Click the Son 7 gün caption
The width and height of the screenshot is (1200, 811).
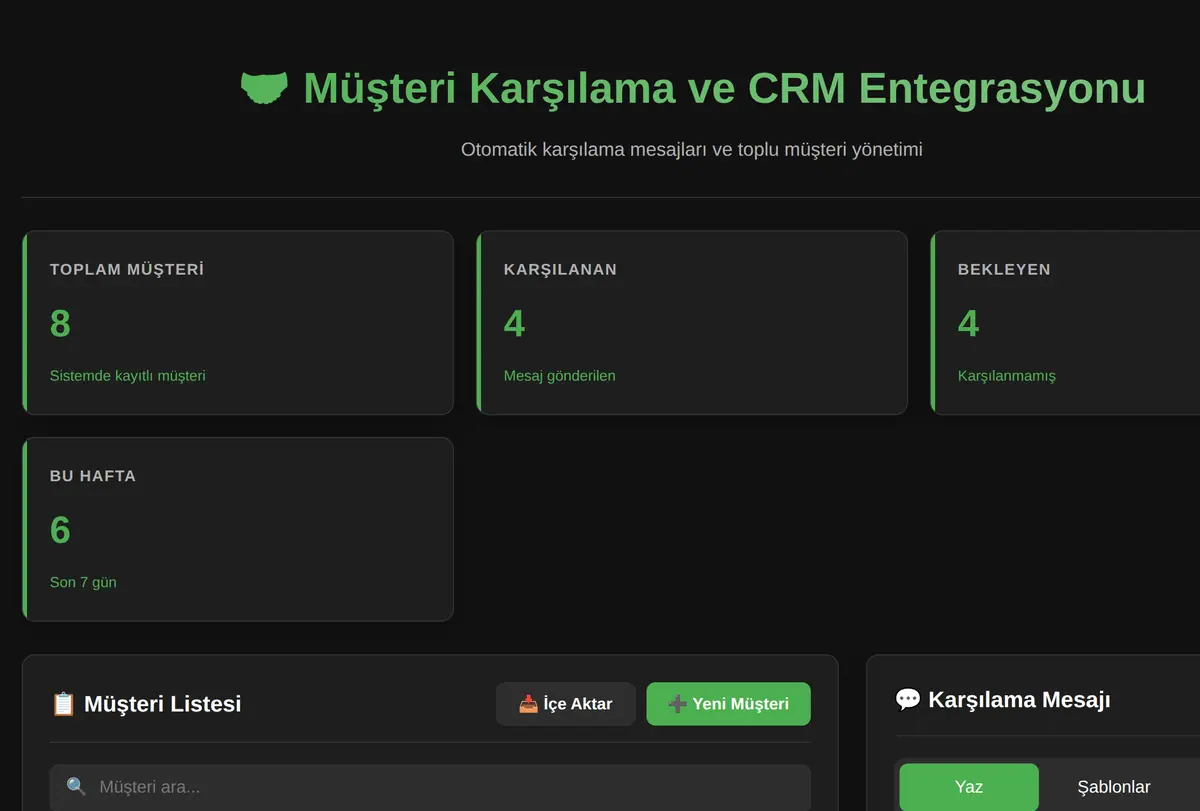click(x=83, y=582)
